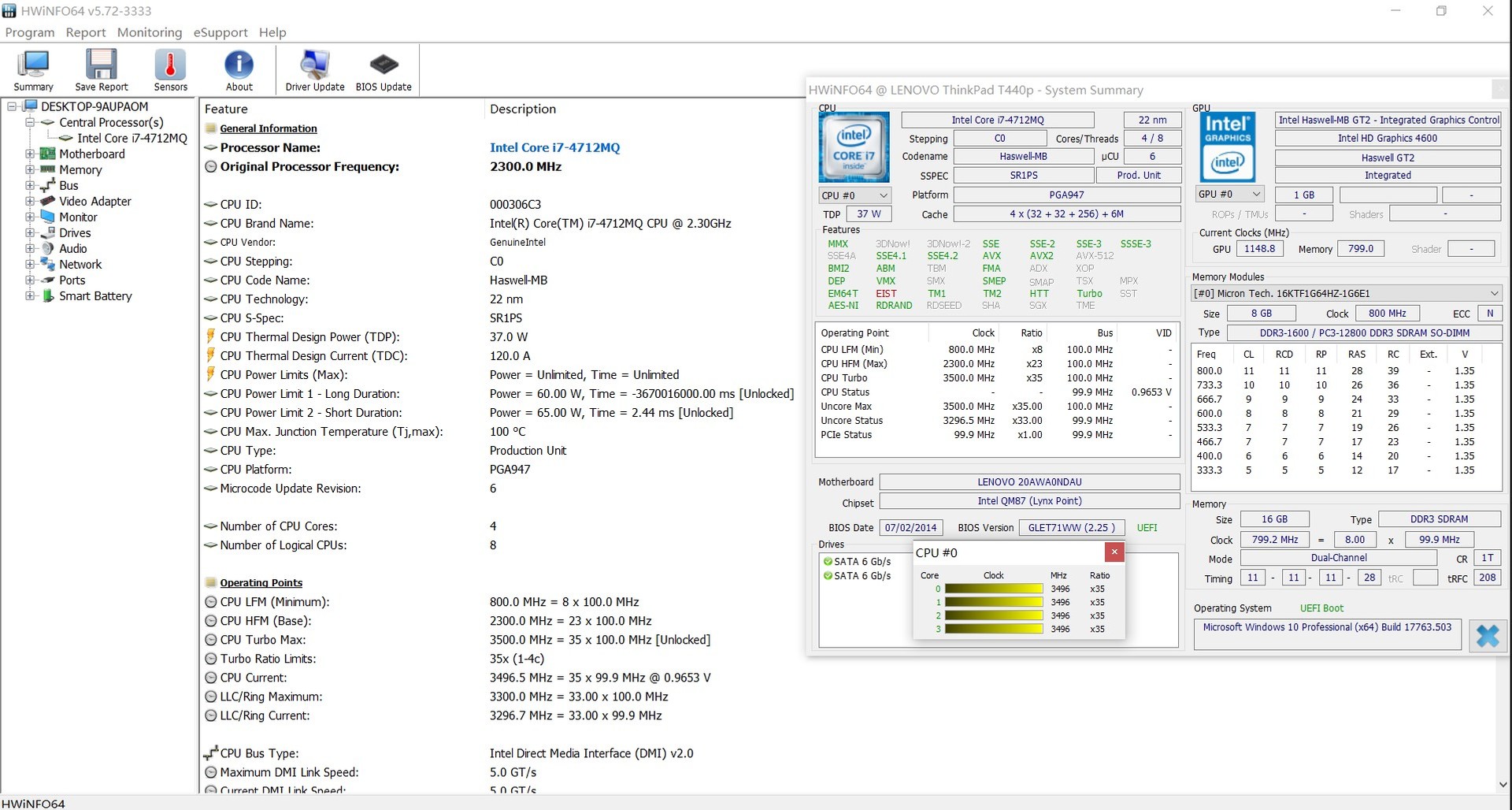Expand the Network tree node
Screen dimensions: 1512x810
point(30,264)
